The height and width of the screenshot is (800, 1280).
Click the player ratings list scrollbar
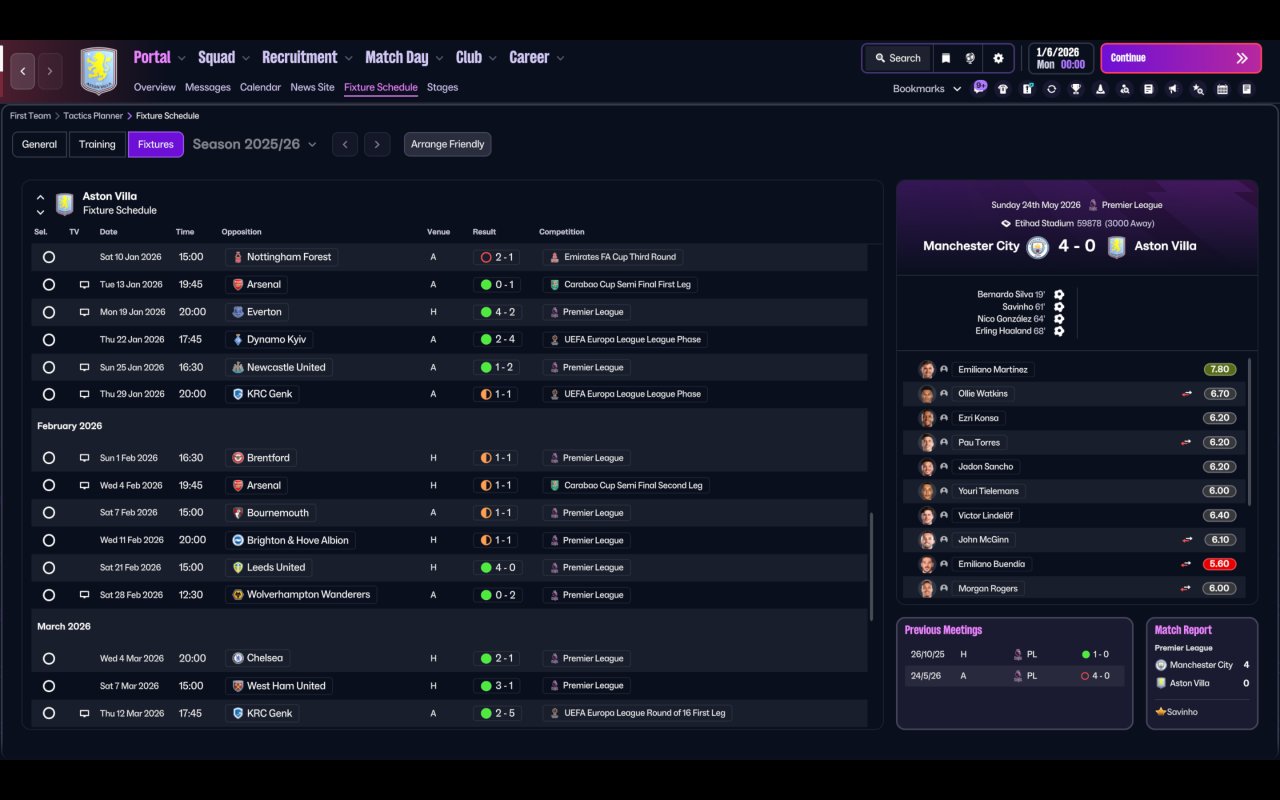1250,432
